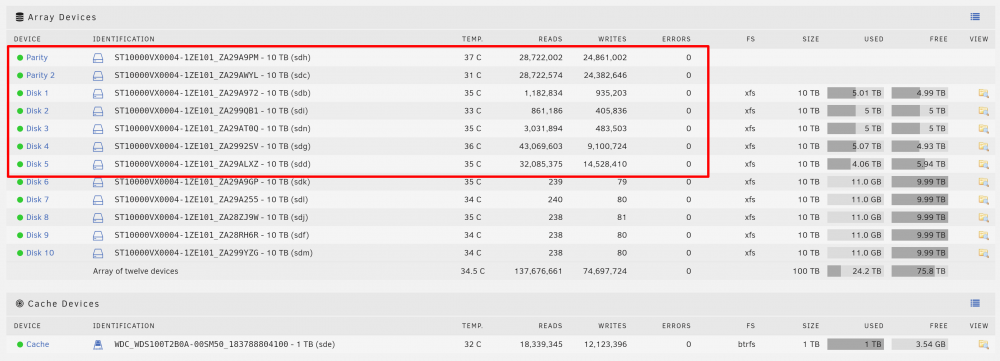Open the view folder icon for Disk 10
The image size is (1000, 361).
pyautogui.click(x=983, y=253)
